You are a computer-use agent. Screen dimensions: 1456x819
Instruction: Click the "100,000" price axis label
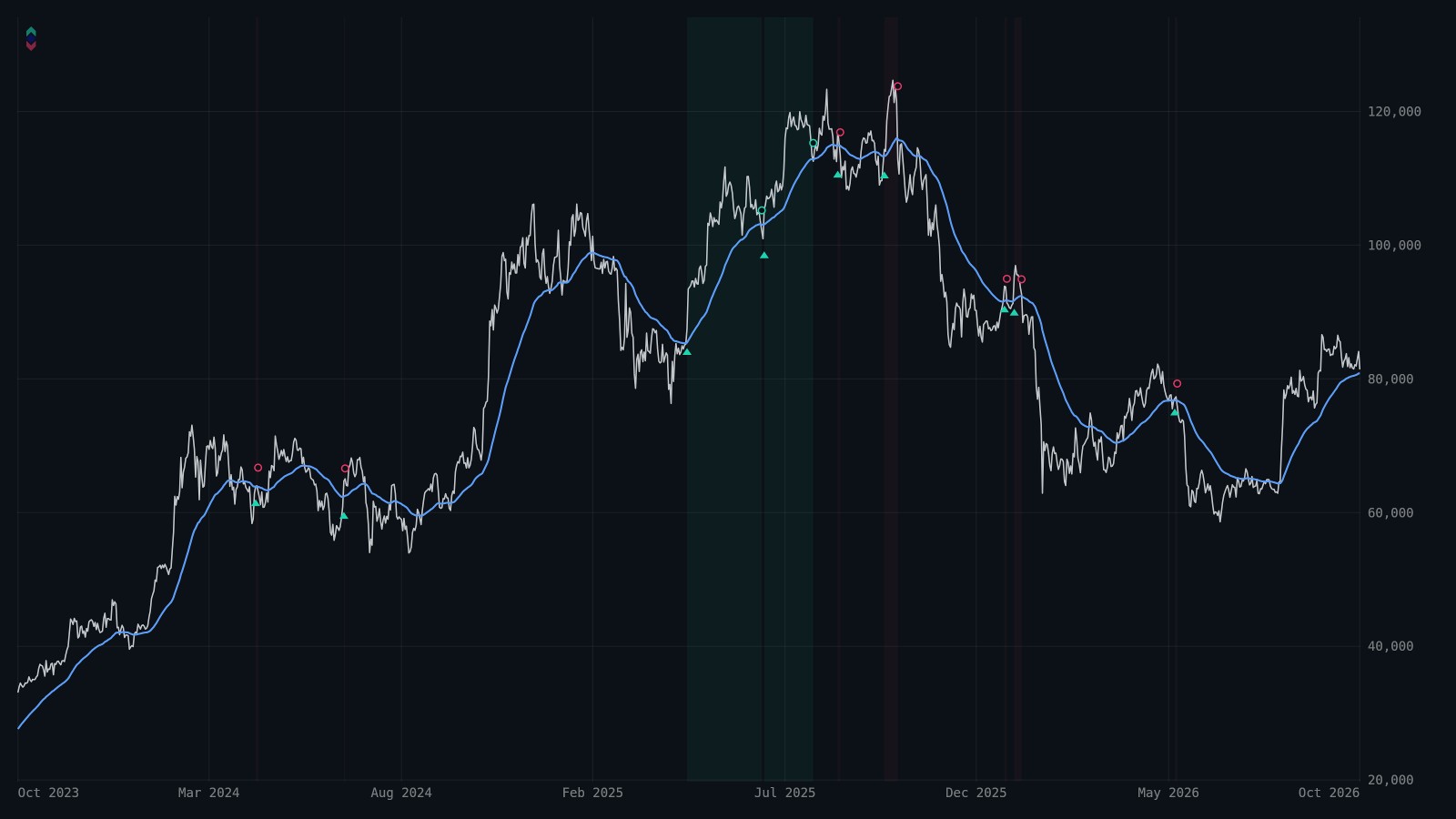pos(1394,246)
